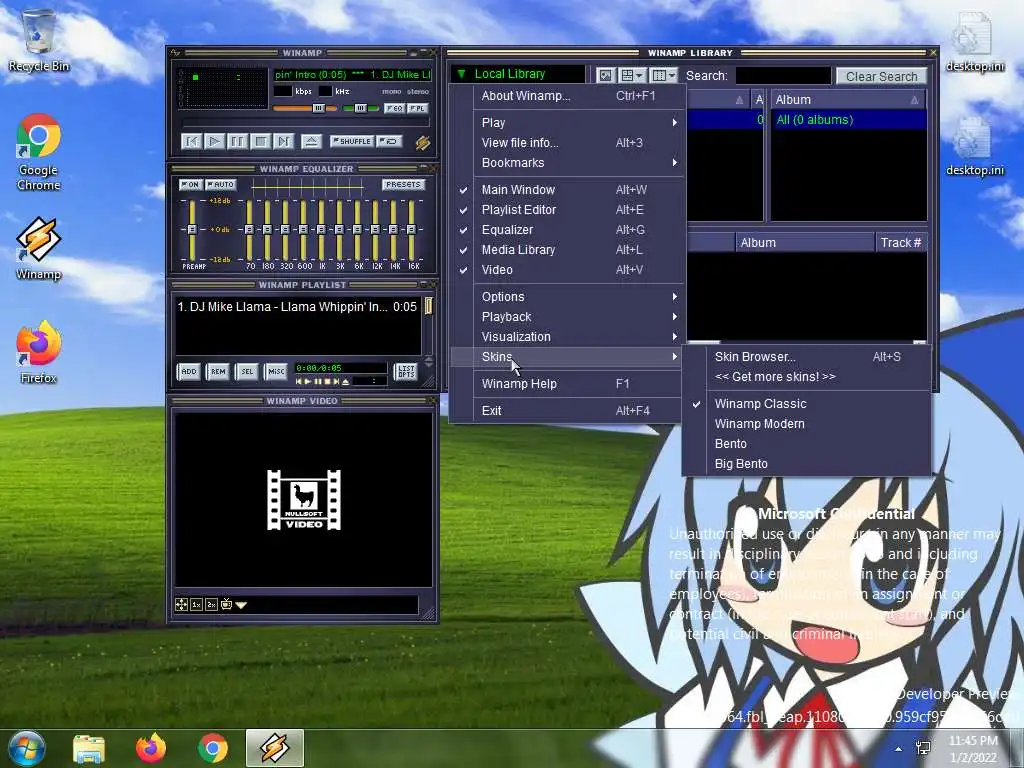1024x768 pixels.
Task: Toggle Equalizer menu checkmark
Action: (x=567, y=230)
